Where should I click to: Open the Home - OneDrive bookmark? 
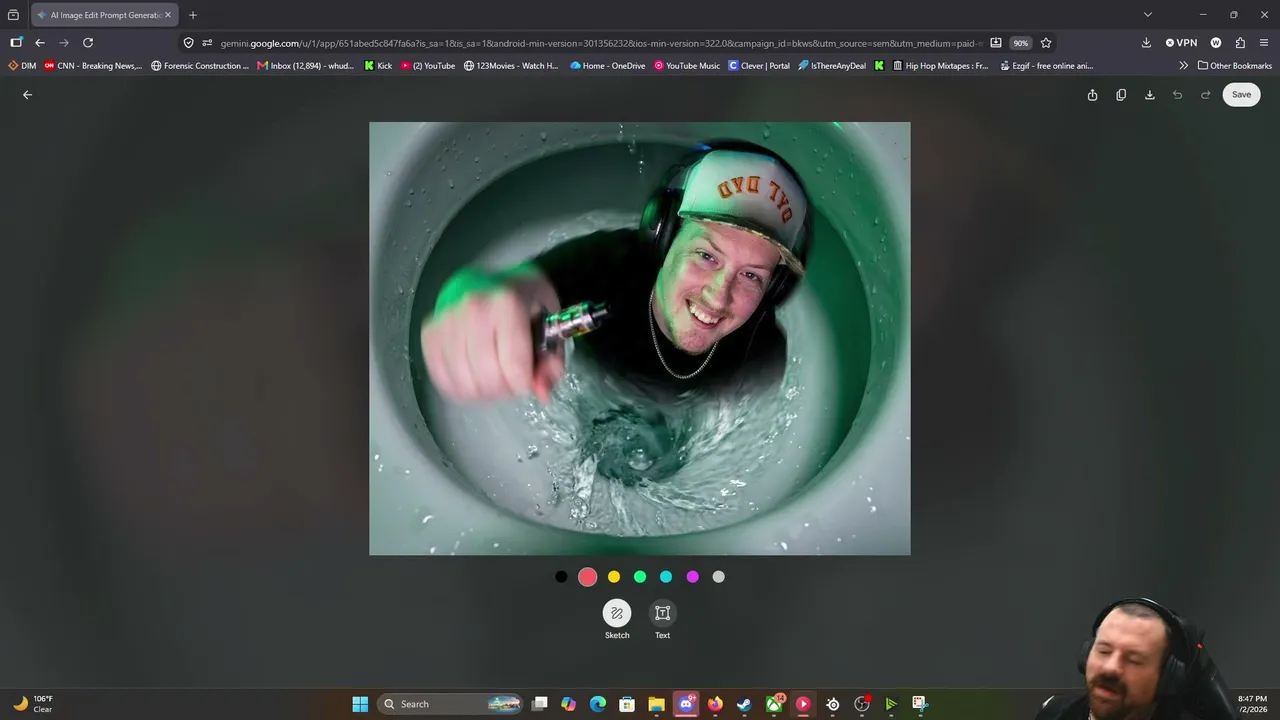[x=608, y=66]
